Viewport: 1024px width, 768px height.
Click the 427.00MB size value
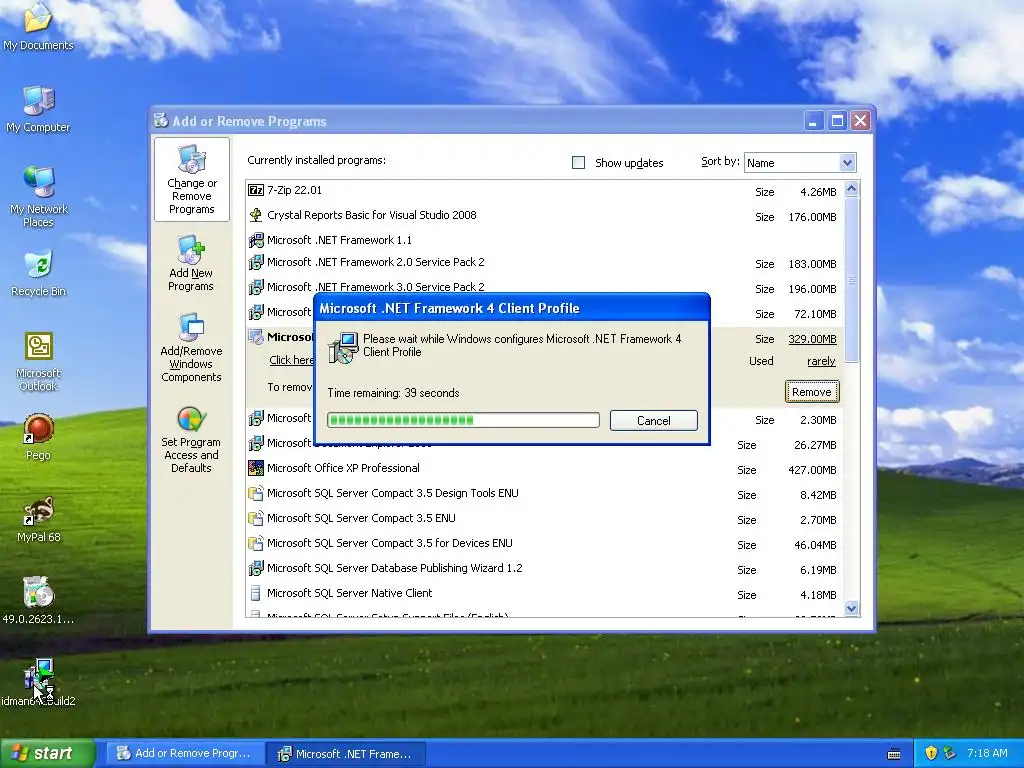(x=812, y=470)
